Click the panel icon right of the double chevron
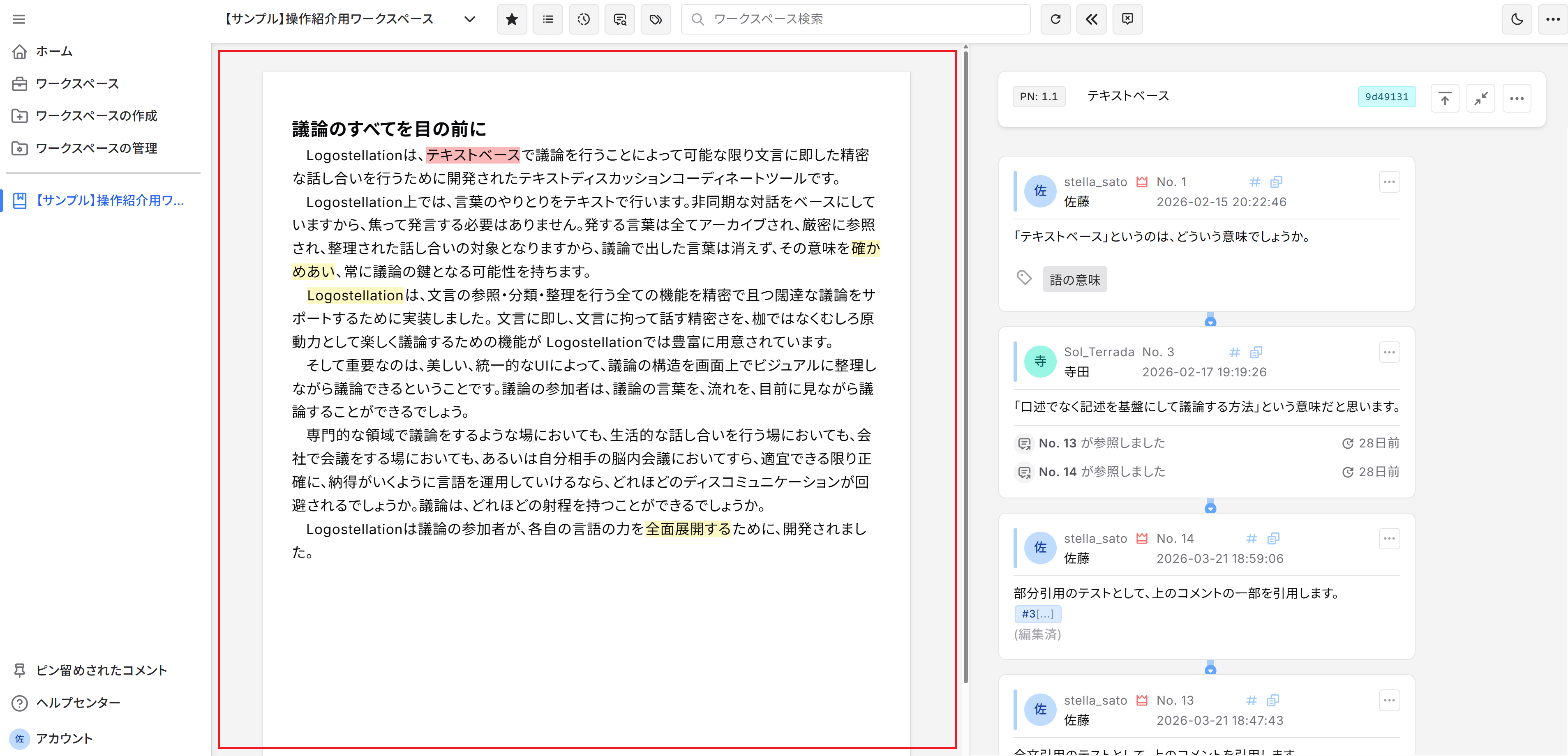Viewport: 1568px width, 756px height. 1127,19
